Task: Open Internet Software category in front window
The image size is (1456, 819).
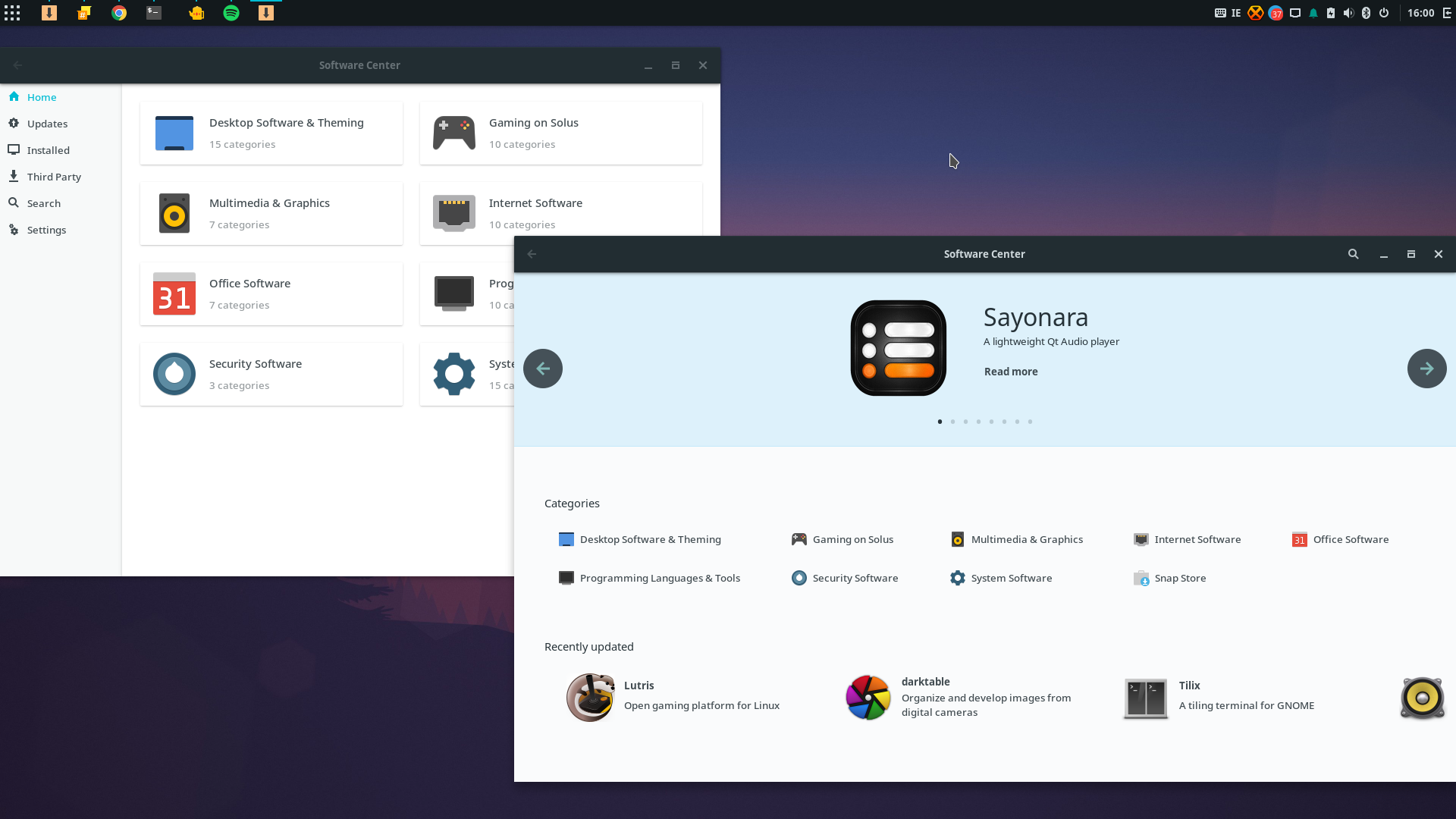Action: coord(1187,539)
